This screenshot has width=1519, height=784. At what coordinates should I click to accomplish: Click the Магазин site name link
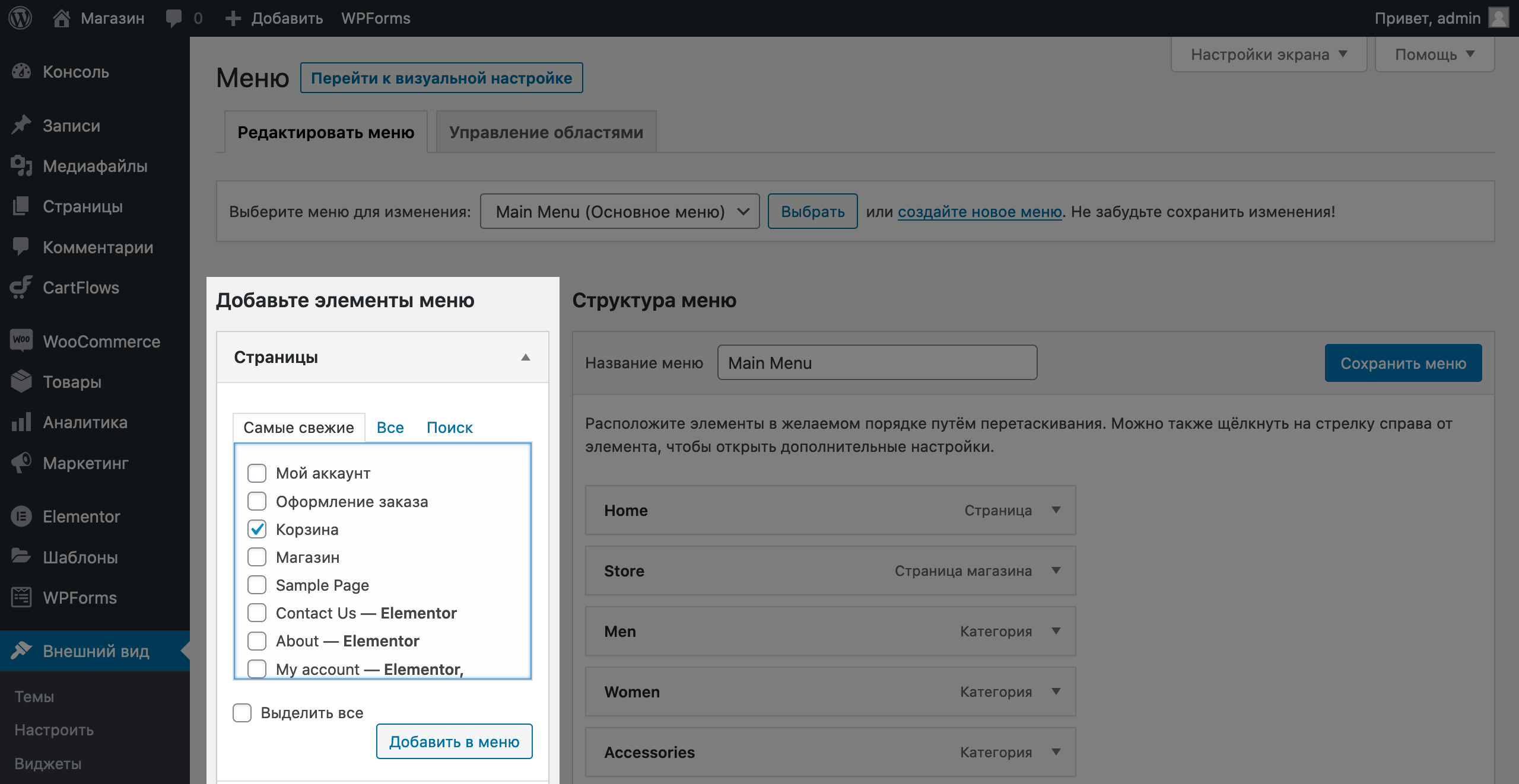113,18
